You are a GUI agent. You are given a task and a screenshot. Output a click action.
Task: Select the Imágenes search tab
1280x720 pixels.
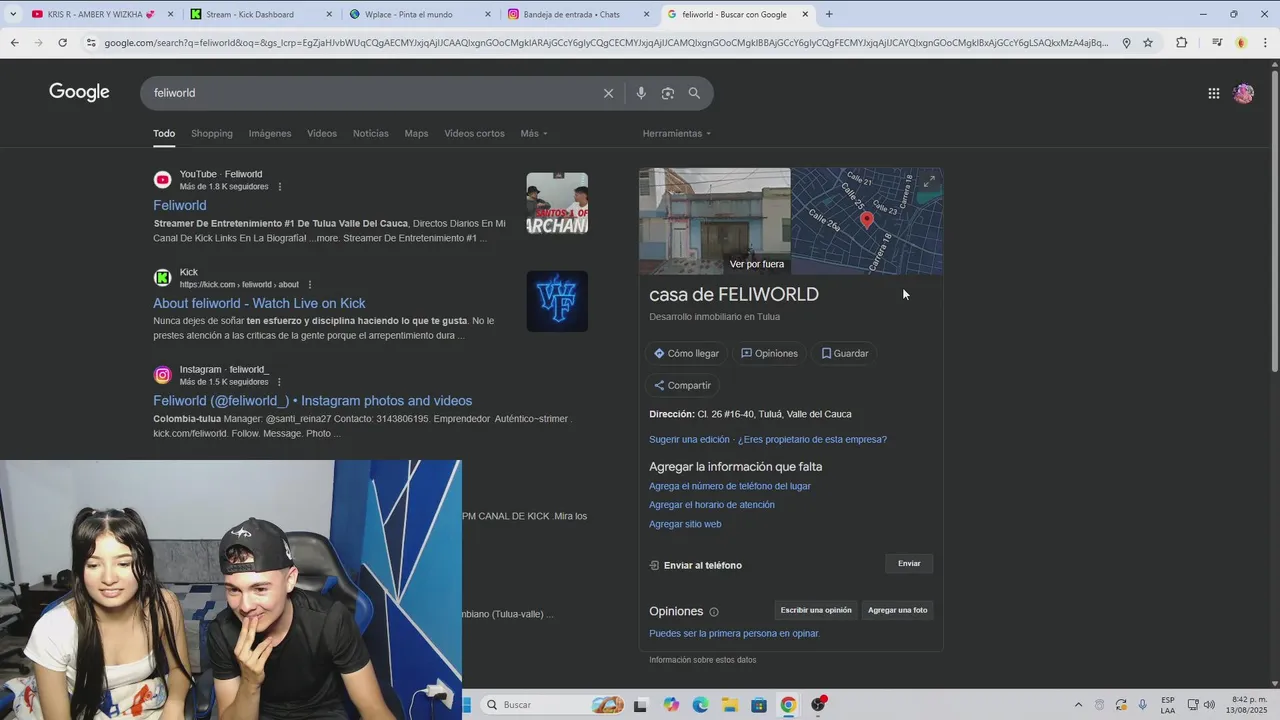point(270,133)
